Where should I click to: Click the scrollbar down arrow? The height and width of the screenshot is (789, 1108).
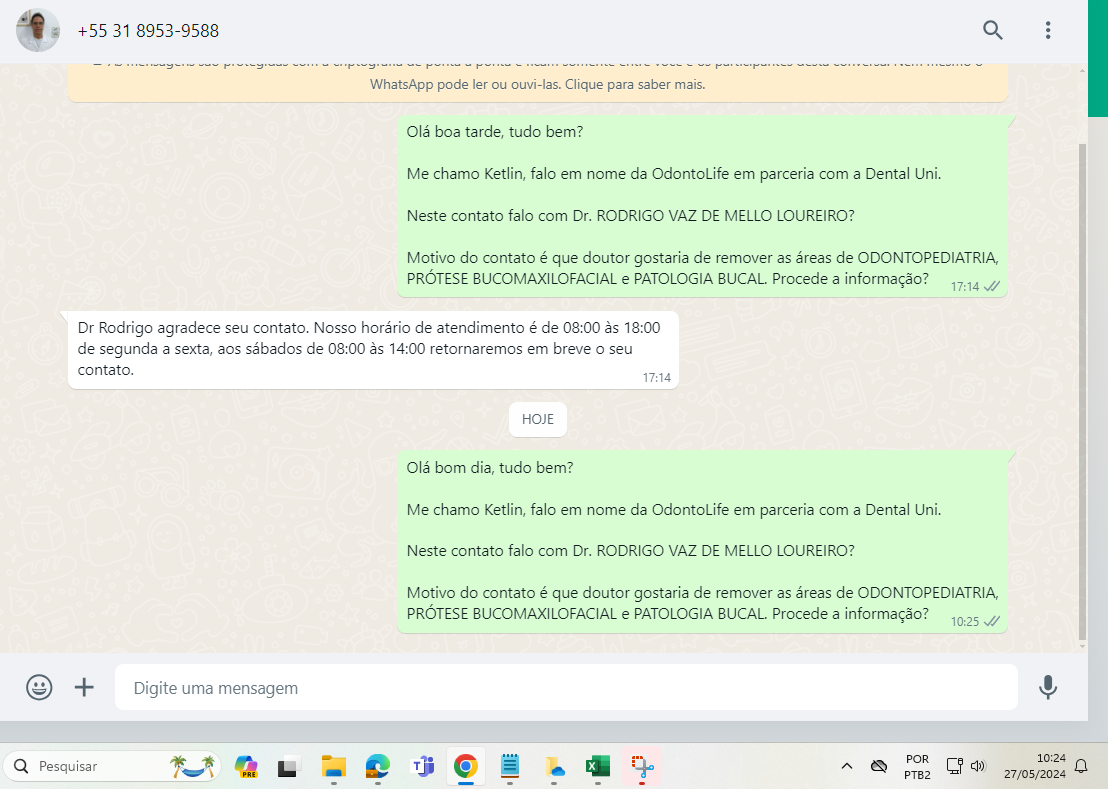pyautogui.click(x=1082, y=646)
